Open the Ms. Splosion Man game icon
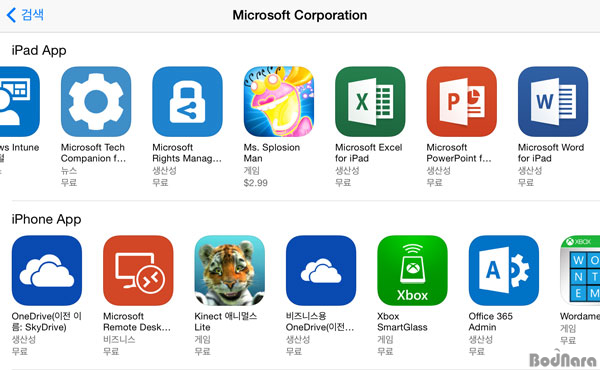This screenshot has height=370, width=600. pos(279,102)
